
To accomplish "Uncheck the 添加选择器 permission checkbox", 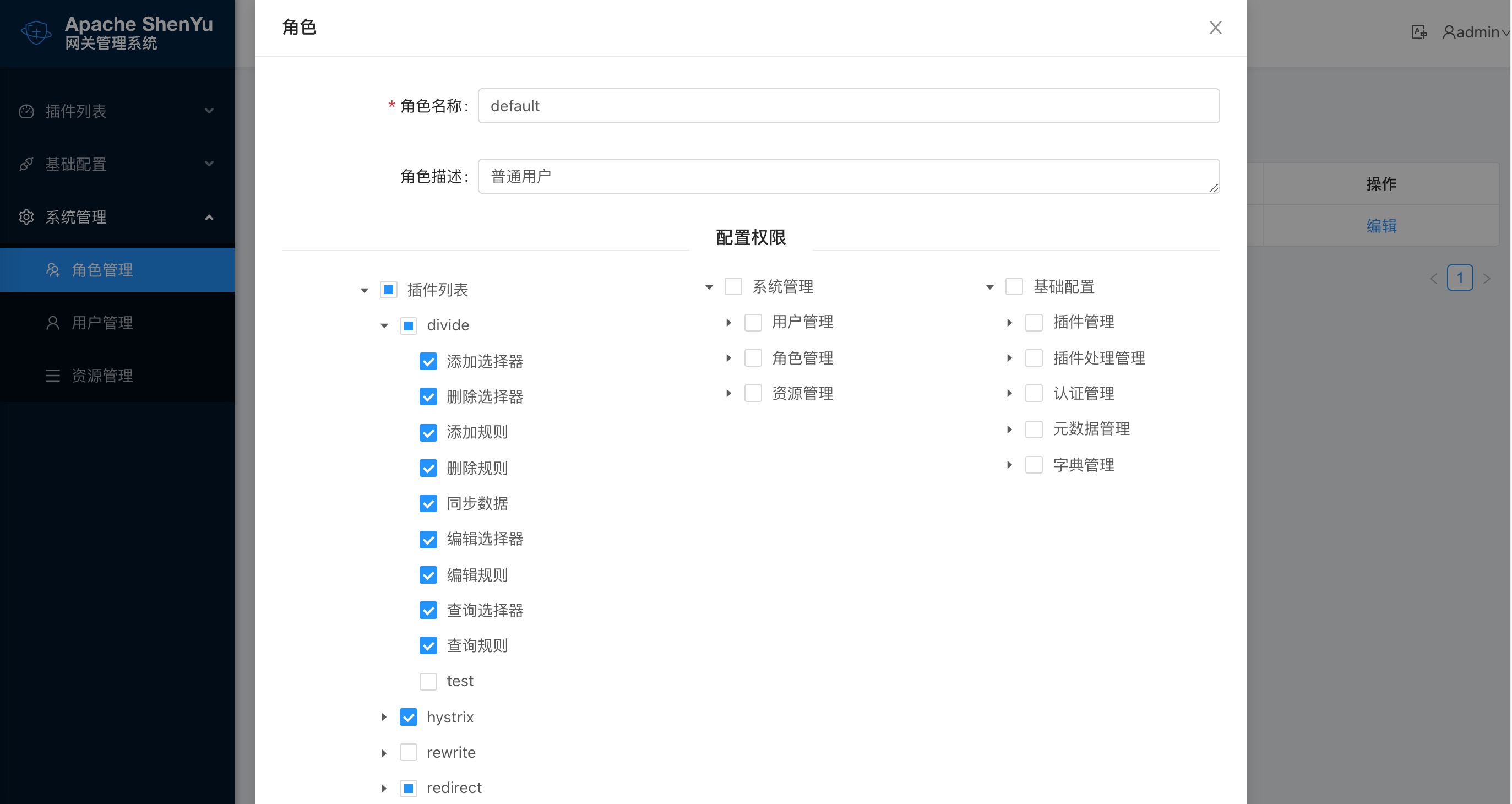I will [428, 361].
